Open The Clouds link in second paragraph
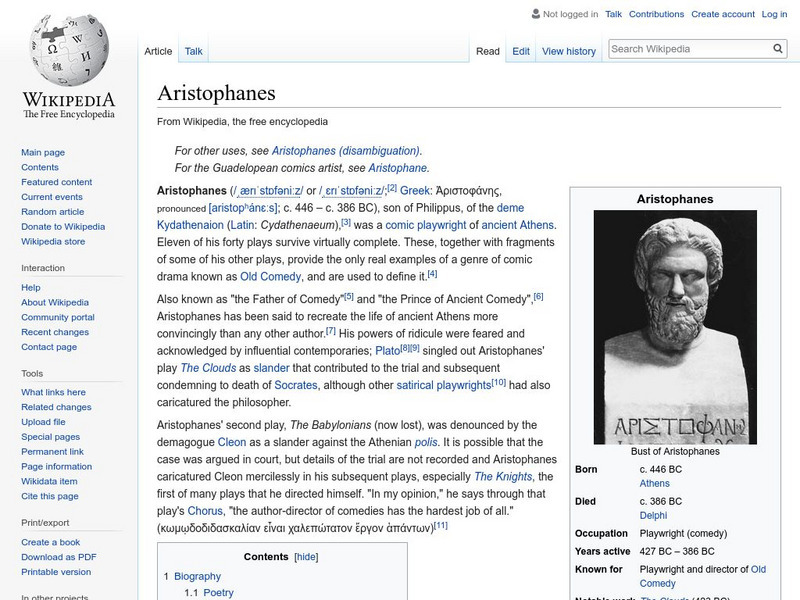 tap(208, 368)
